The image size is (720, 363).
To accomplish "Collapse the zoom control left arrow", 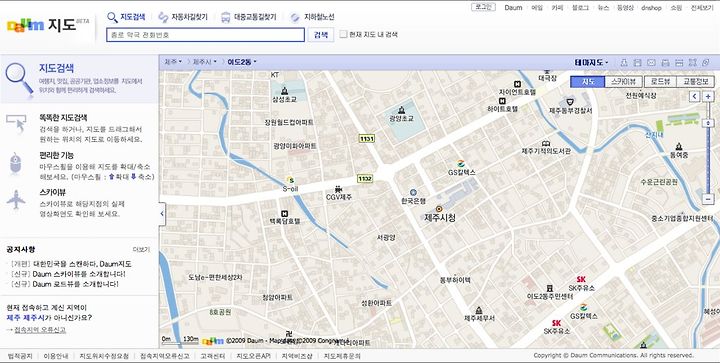I will point(694,96).
